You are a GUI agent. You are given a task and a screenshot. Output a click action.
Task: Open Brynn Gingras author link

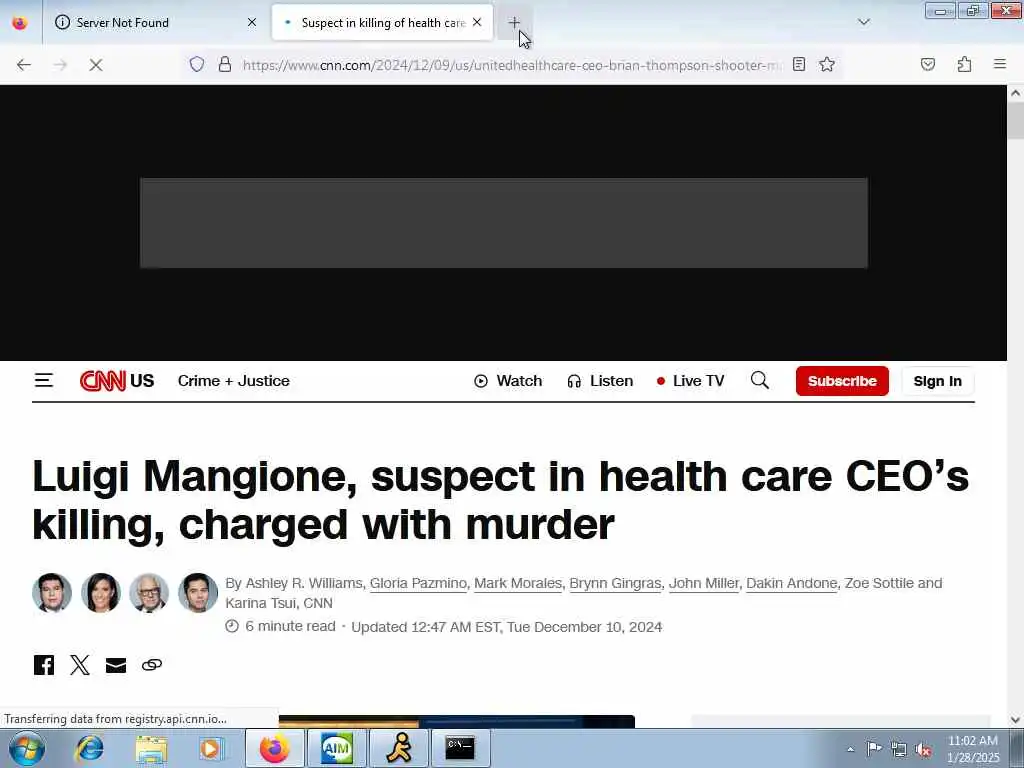tap(615, 583)
